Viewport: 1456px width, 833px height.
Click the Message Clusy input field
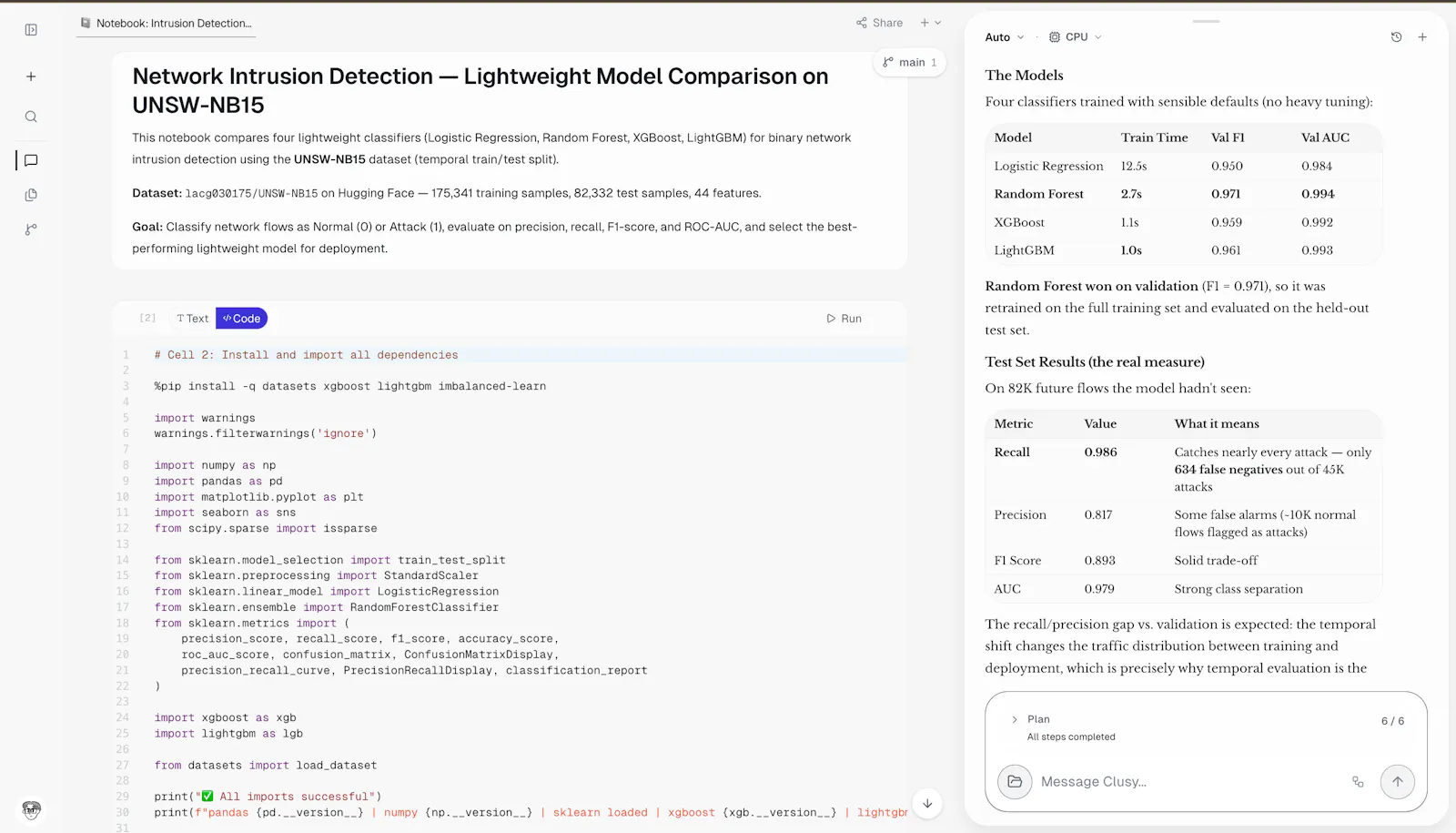coord(1188,782)
